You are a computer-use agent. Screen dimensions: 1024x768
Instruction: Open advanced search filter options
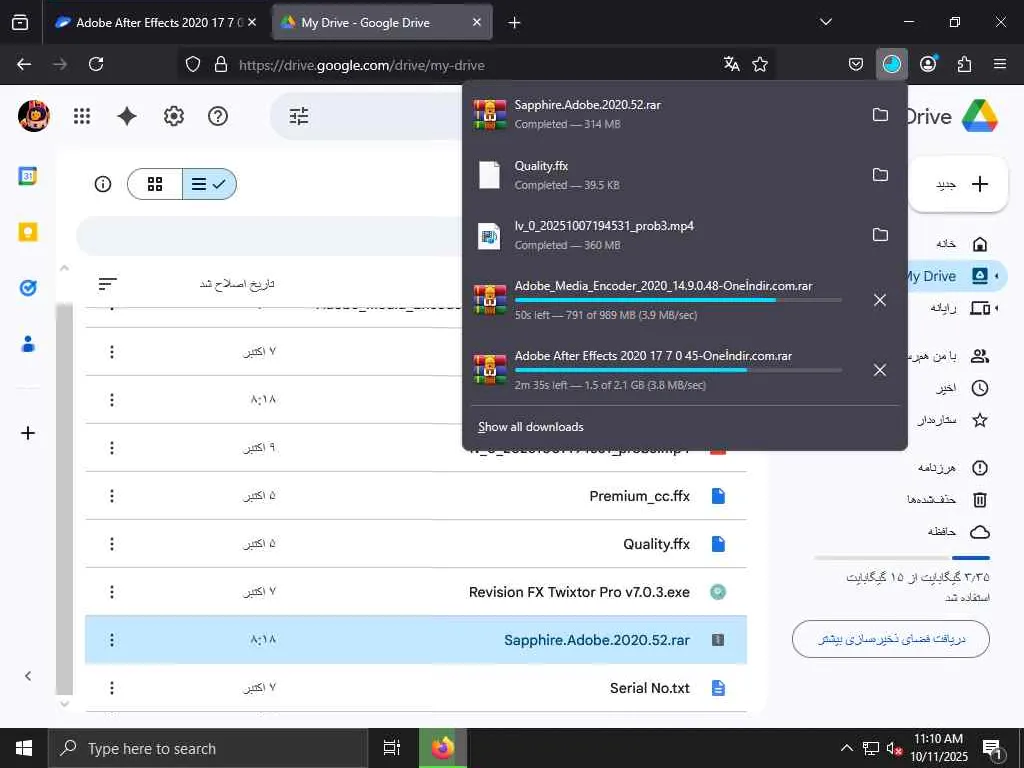[x=298, y=116]
